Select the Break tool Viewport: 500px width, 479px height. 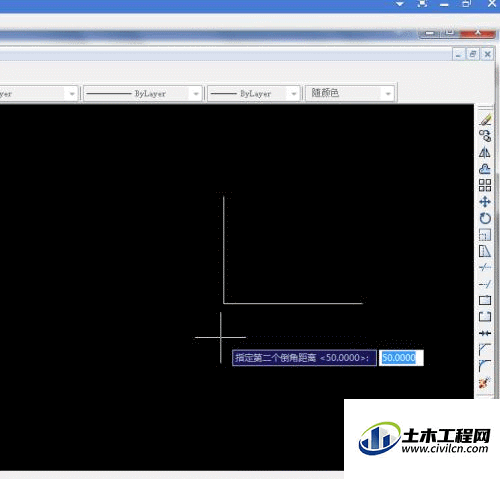coord(485,317)
